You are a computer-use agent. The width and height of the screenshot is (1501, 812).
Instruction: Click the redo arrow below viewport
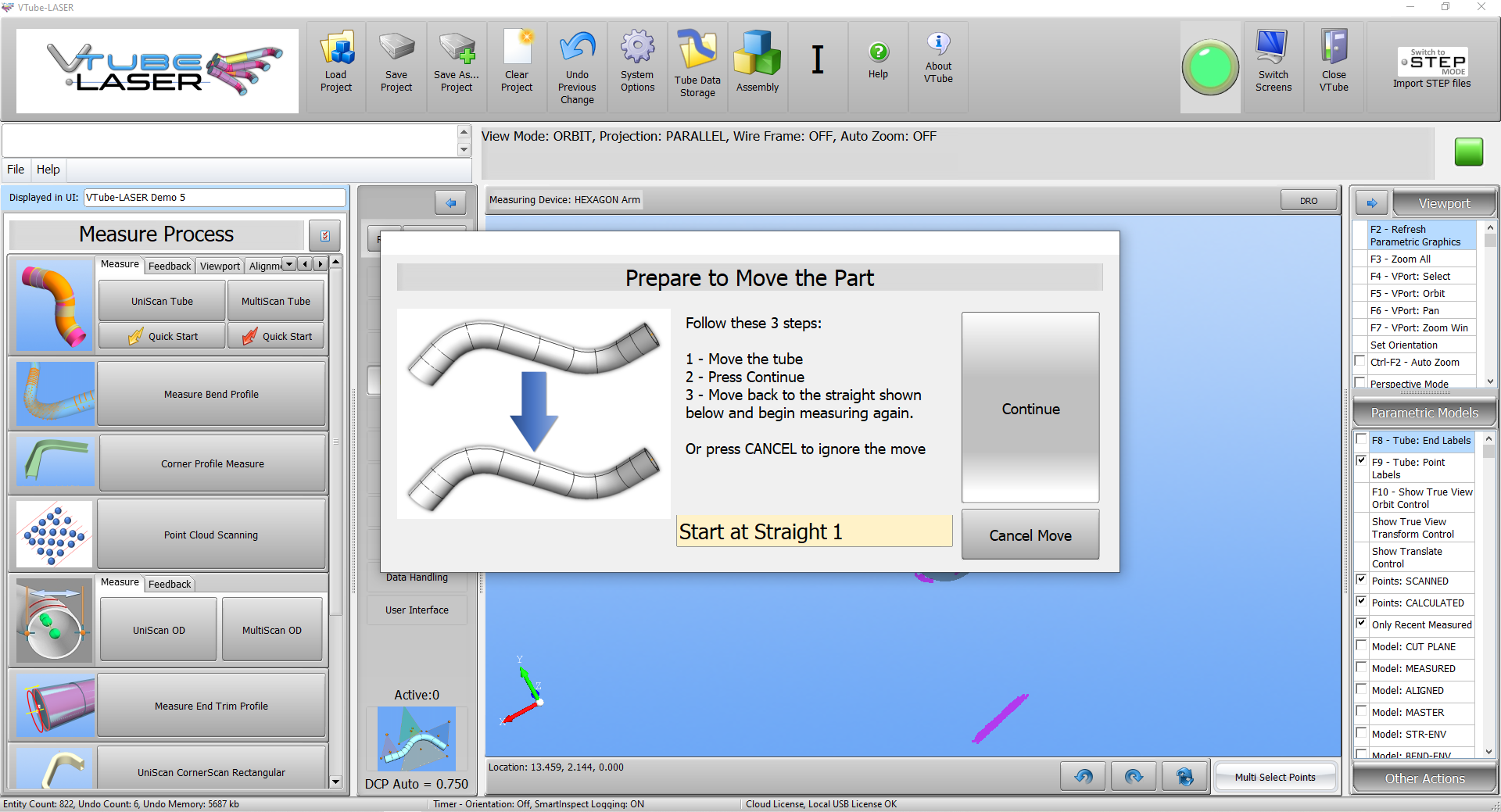point(1134,776)
